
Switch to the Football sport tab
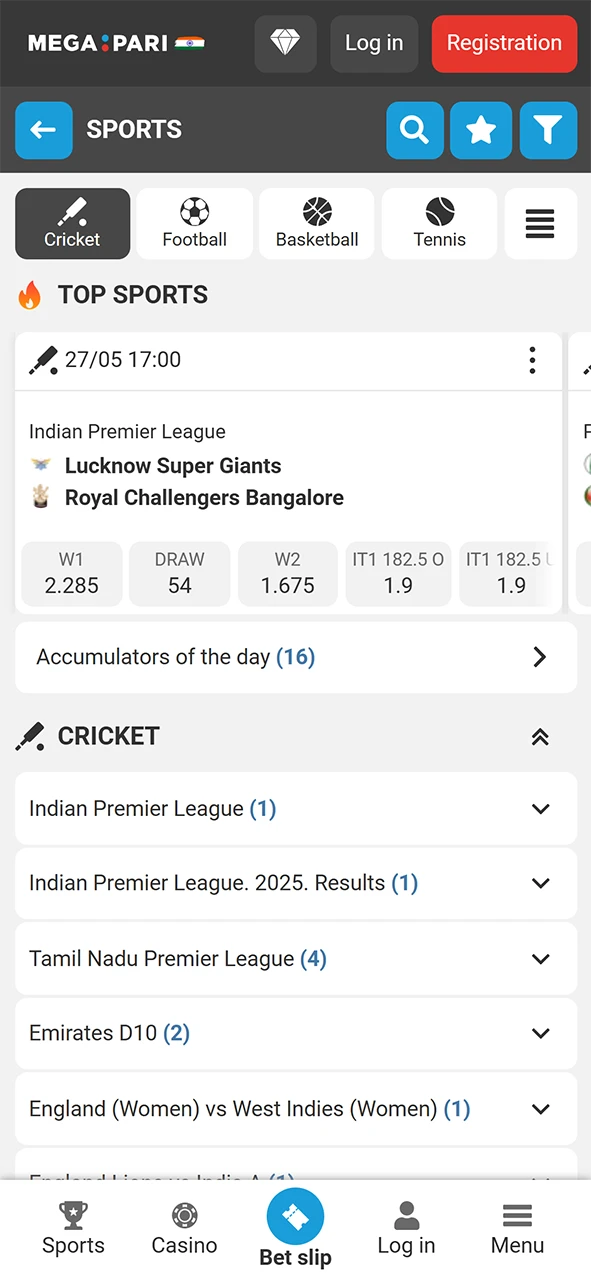click(194, 223)
